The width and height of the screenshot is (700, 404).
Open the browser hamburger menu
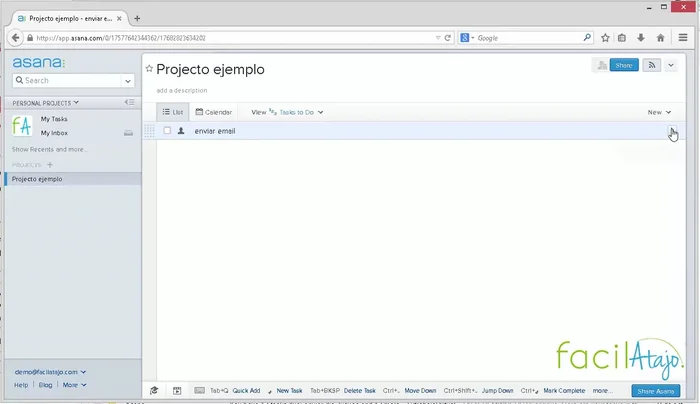pos(683,38)
